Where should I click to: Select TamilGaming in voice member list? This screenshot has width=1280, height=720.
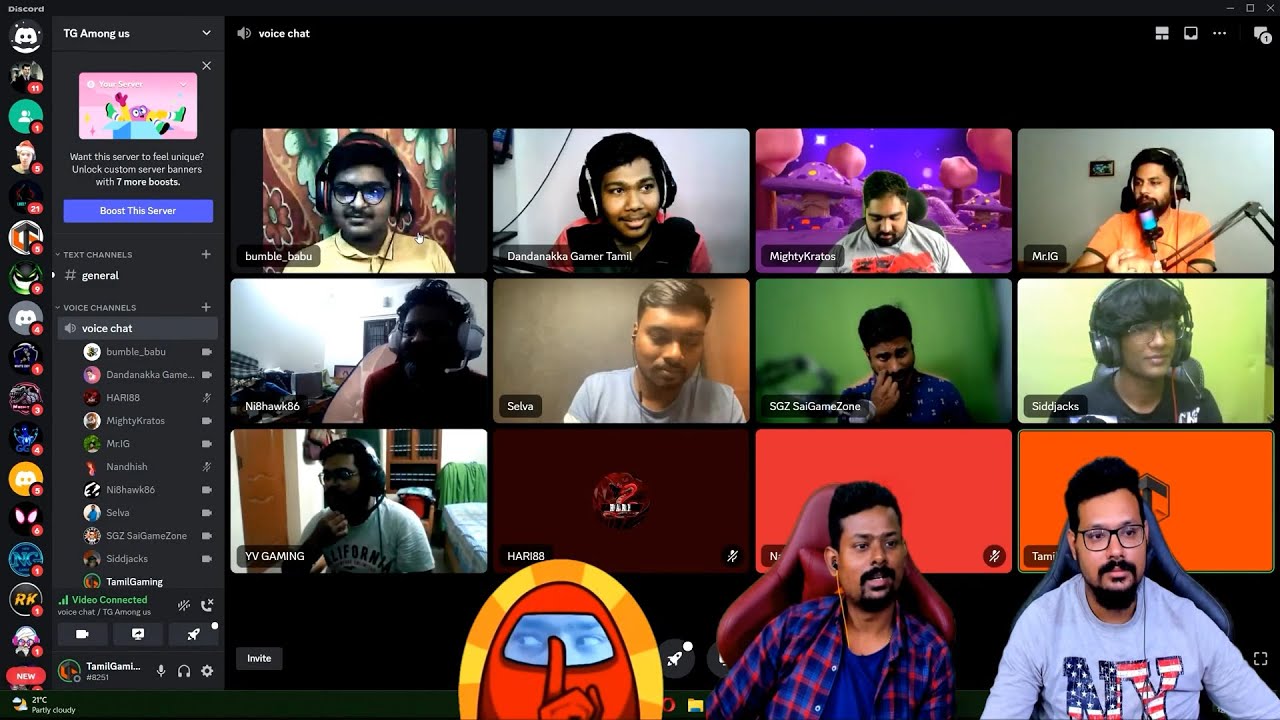[x=148, y=582]
